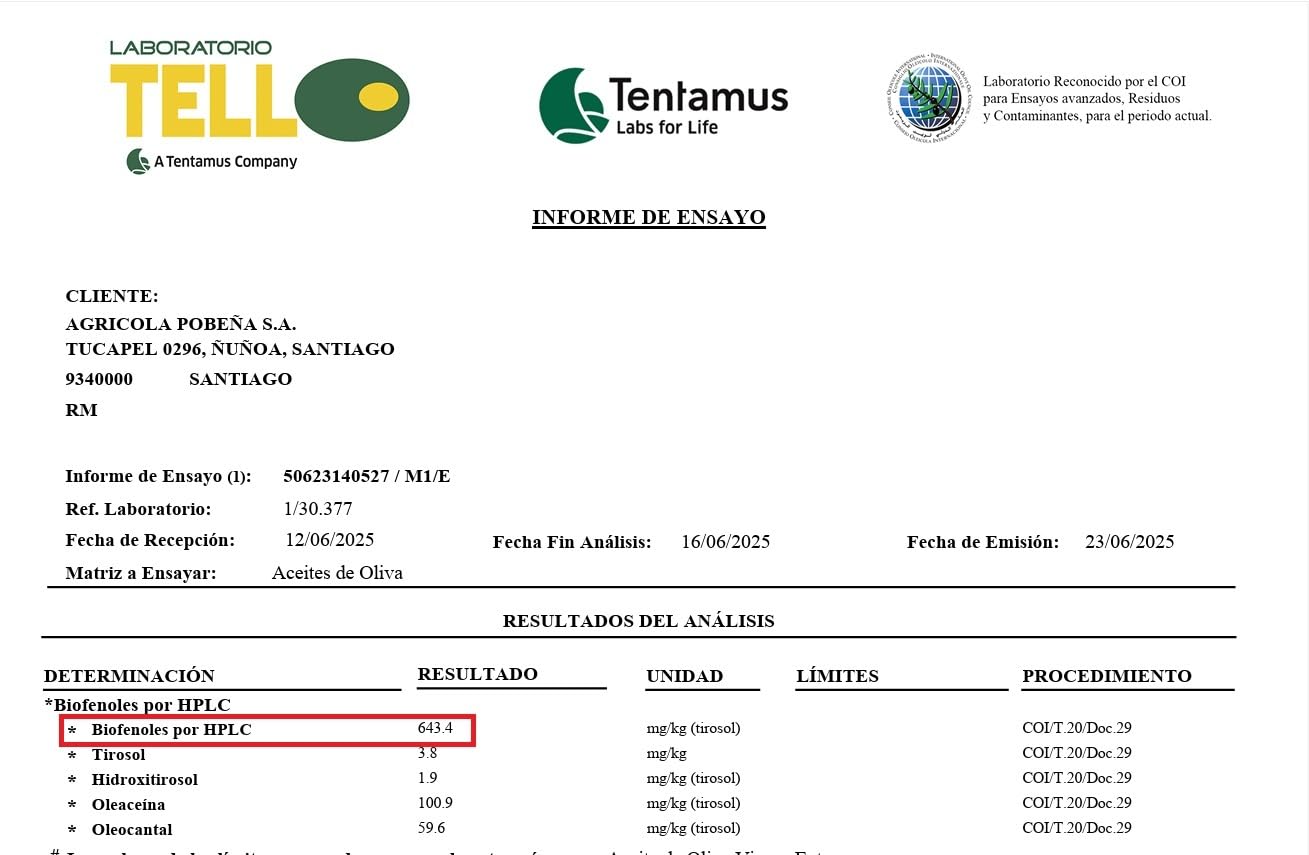Click the 'mg/kg' unit in the Tirosol row

click(666, 753)
